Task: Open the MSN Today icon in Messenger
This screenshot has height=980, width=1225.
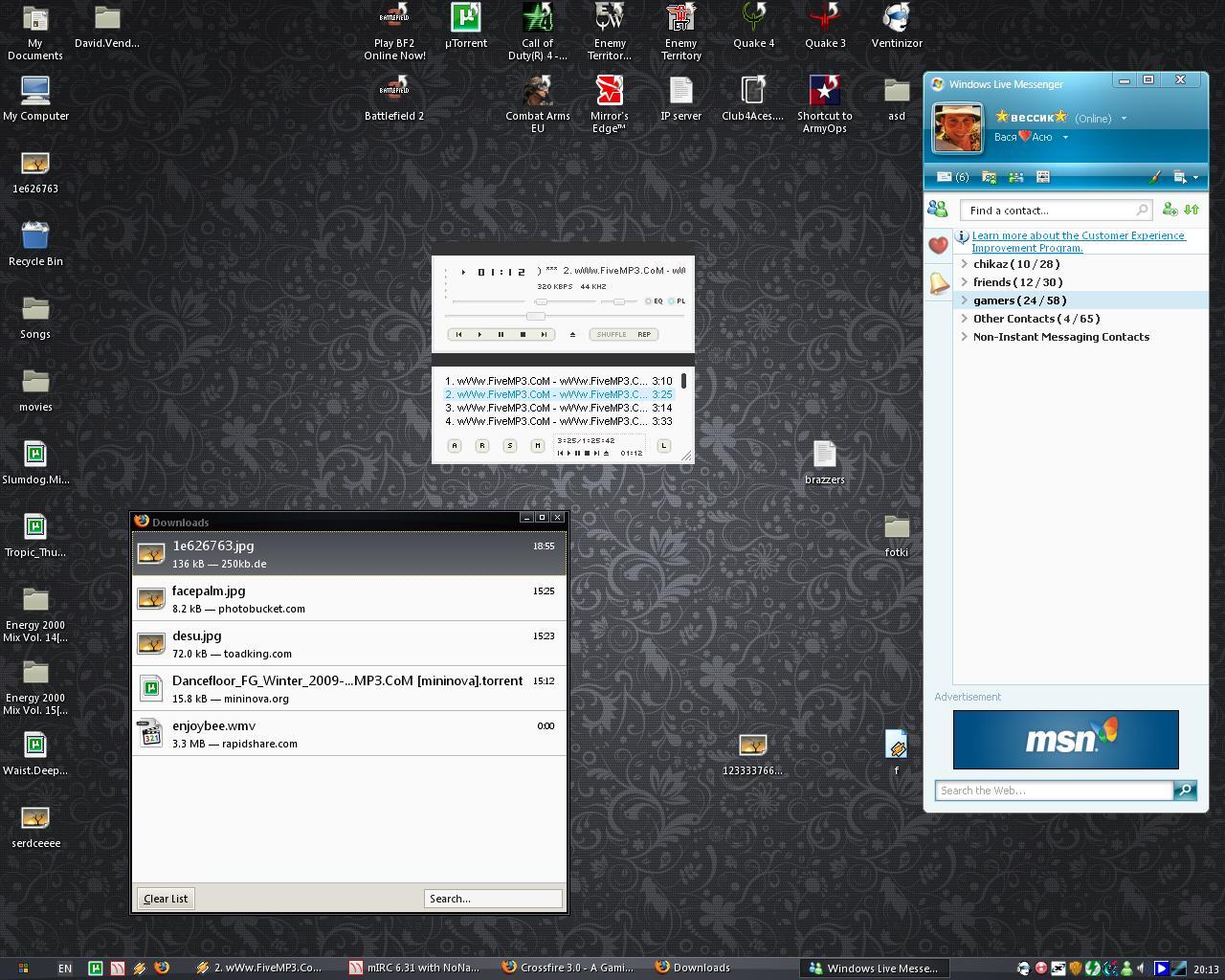Action: tap(1043, 177)
